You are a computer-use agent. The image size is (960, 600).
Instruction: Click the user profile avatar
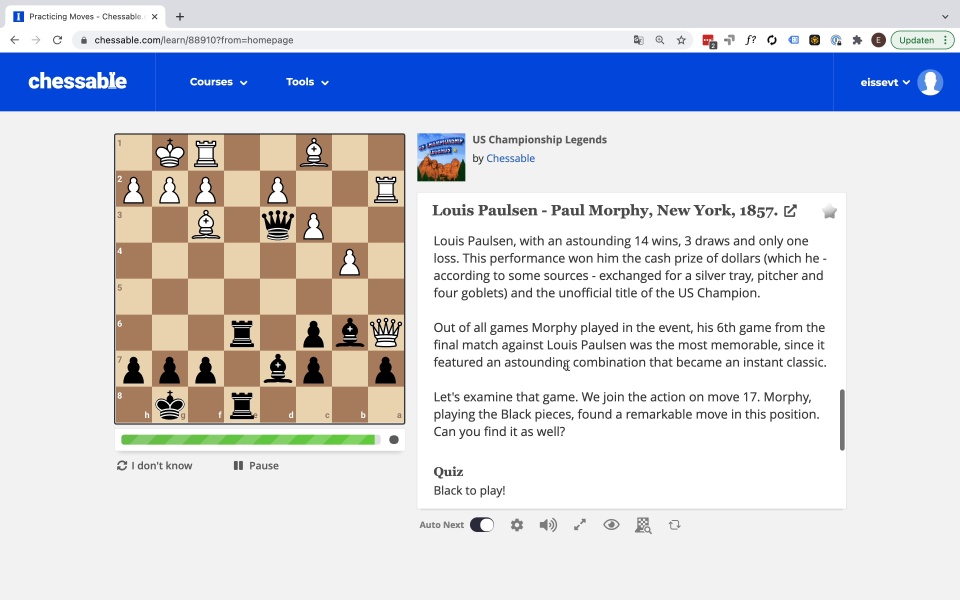click(930, 82)
